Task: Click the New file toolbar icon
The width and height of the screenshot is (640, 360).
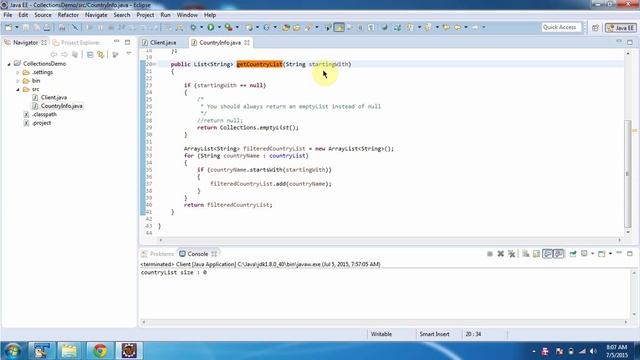Action: (x=8, y=27)
